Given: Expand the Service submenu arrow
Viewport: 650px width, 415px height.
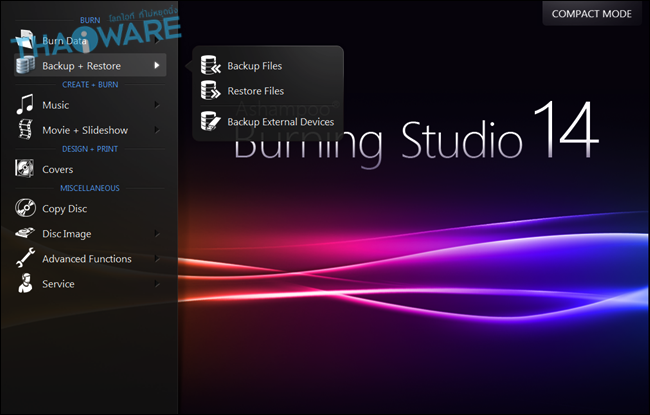Looking at the screenshot, I should [x=157, y=284].
